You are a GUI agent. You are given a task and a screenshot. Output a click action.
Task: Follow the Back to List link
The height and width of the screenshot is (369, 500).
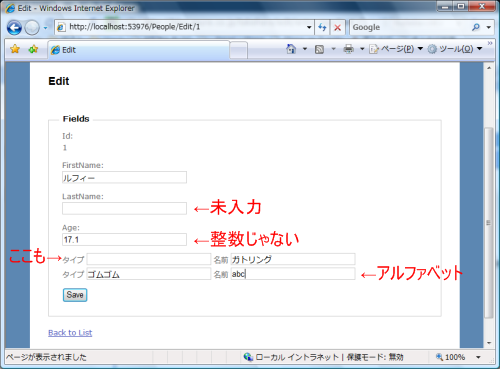[70, 333]
